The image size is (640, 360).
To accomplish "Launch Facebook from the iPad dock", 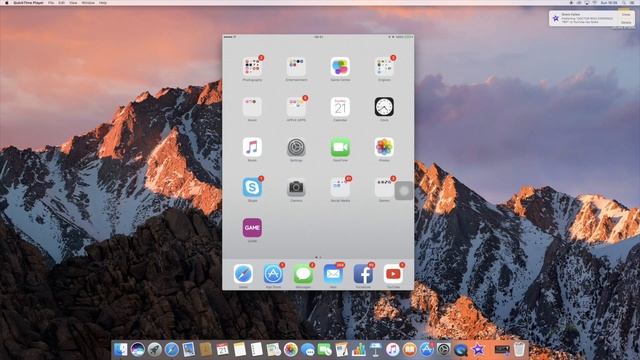I will (363, 274).
